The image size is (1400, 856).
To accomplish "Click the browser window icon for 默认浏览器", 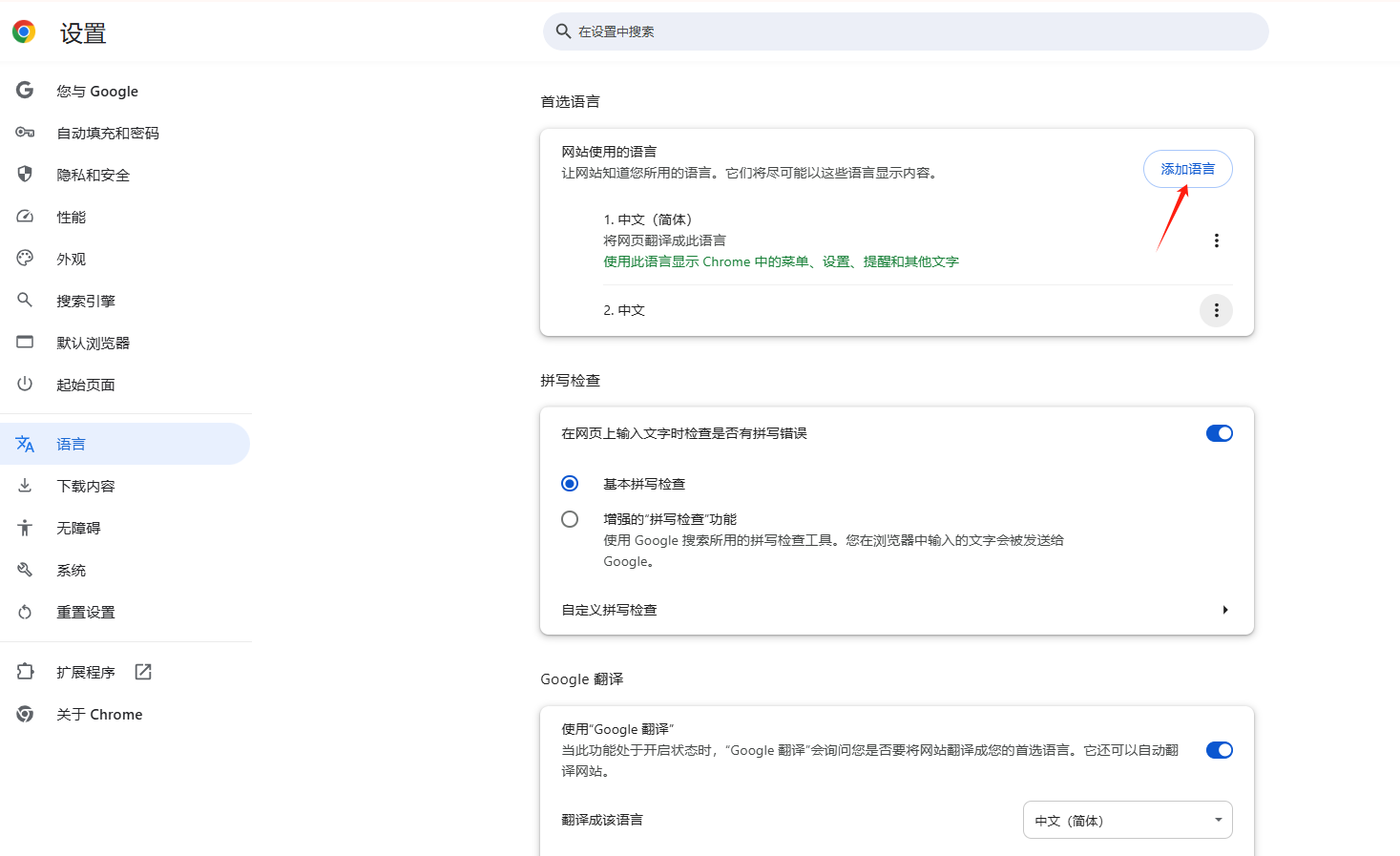I will (25, 342).
